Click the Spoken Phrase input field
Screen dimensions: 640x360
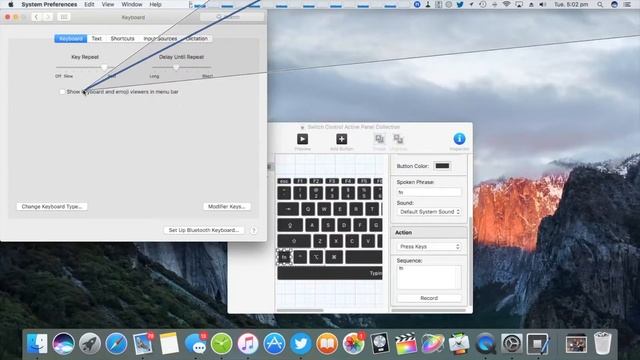pyautogui.click(x=429, y=192)
